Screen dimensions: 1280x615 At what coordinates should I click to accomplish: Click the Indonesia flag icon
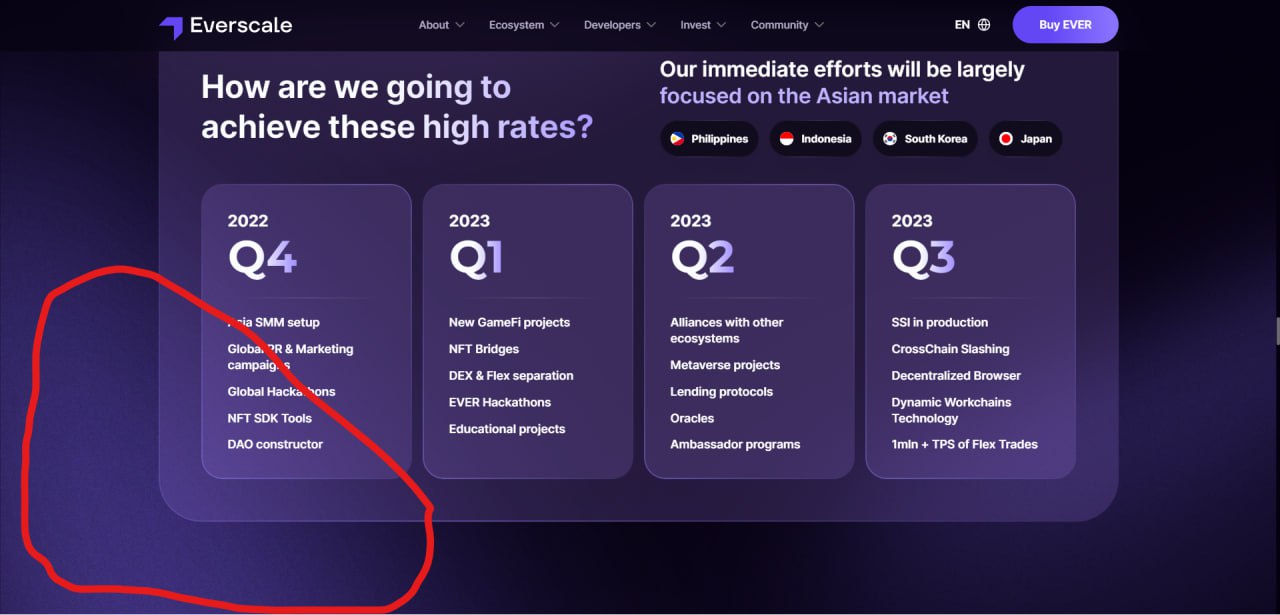[x=786, y=139]
